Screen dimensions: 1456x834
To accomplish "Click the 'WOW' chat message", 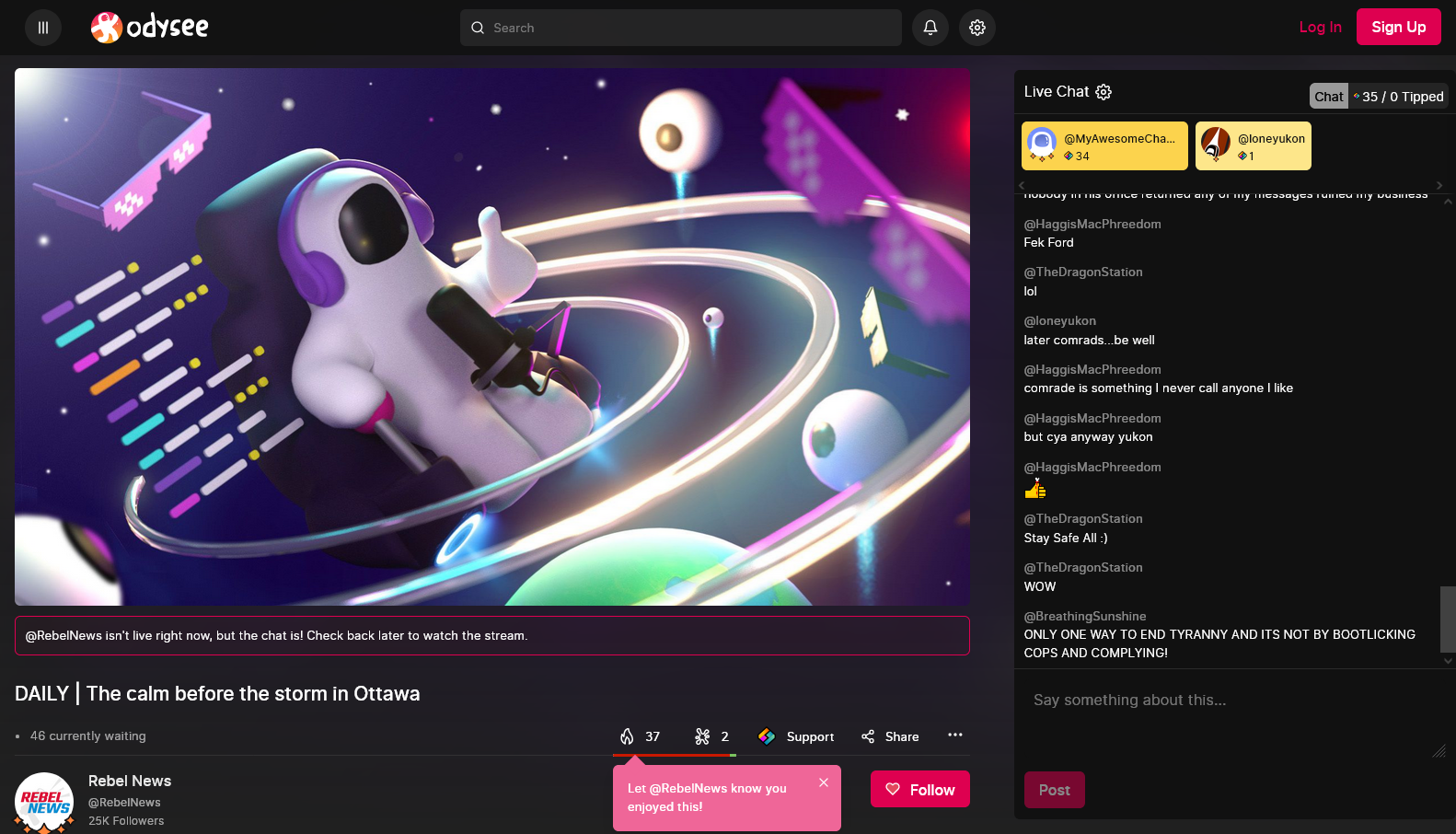I will 1040,586.
